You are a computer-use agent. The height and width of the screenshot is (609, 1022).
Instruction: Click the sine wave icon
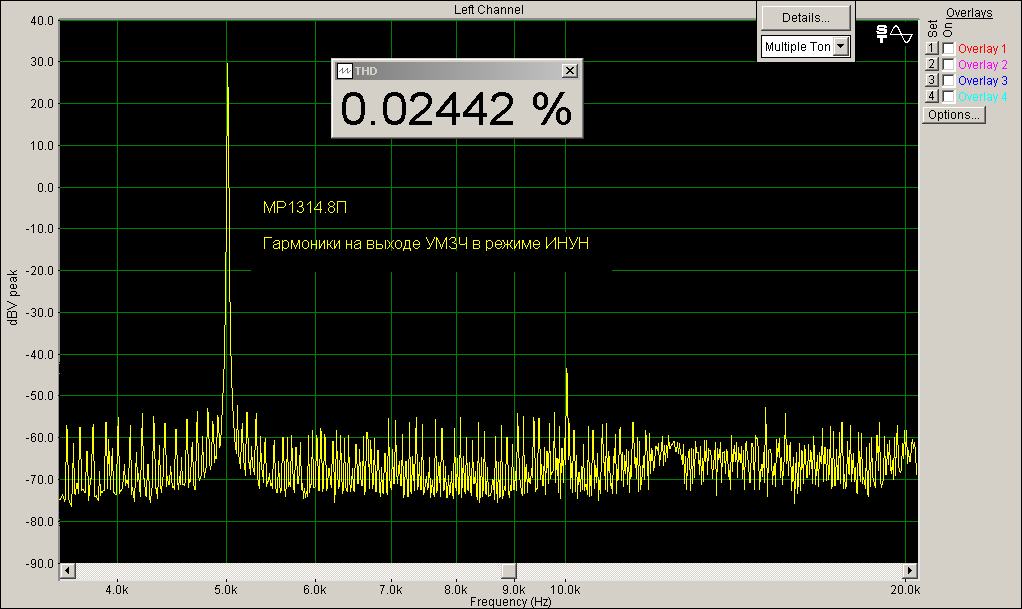click(x=902, y=33)
